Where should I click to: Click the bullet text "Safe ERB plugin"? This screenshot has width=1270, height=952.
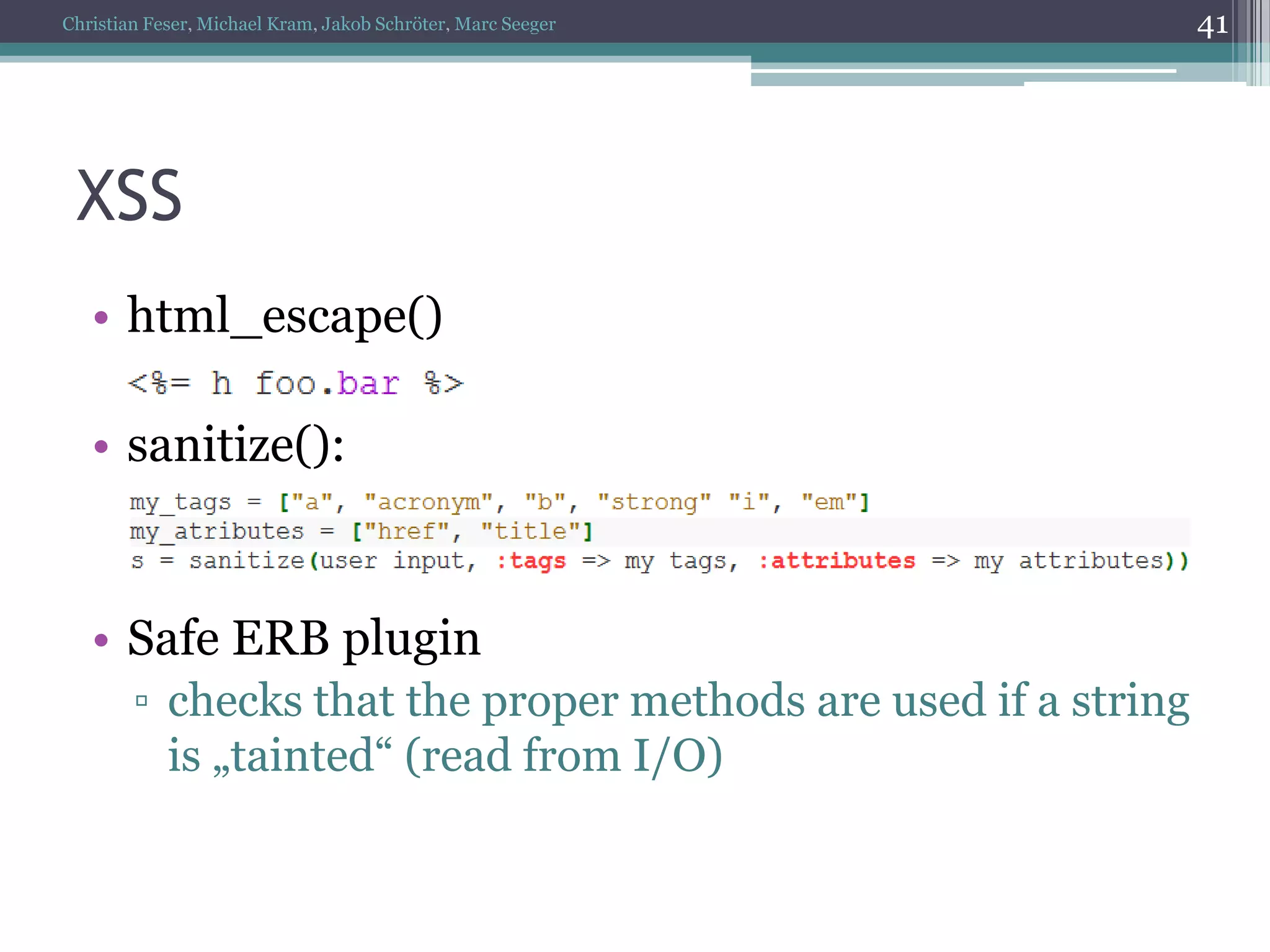tap(304, 639)
